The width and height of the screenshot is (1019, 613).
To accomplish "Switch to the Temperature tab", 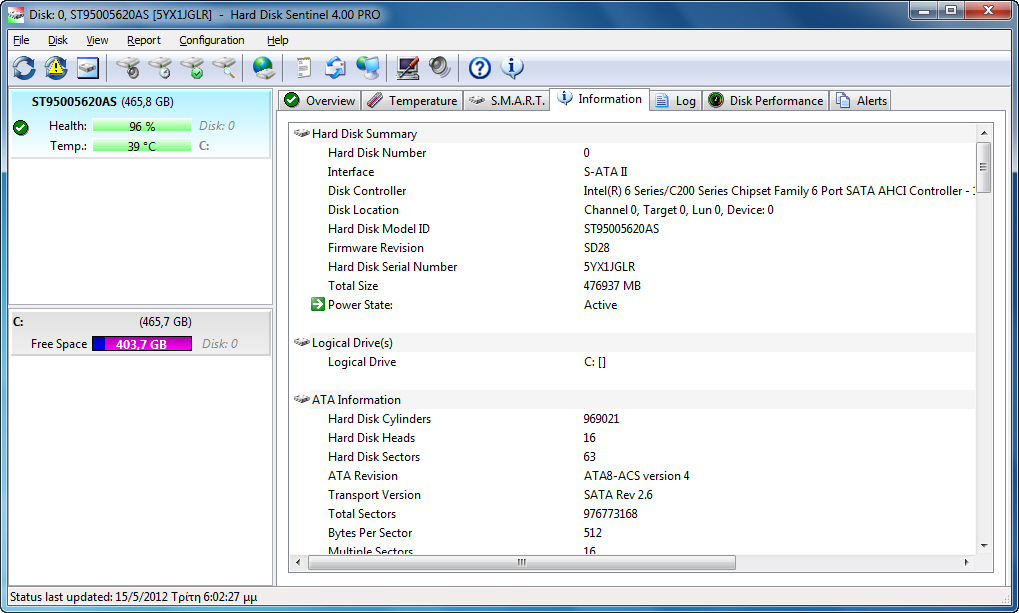I will click(x=412, y=101).
